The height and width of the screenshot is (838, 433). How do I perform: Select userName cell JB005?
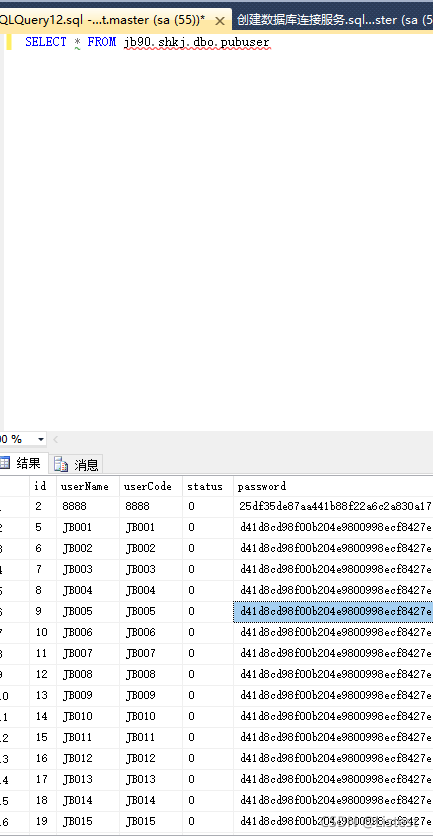point(88,611)
